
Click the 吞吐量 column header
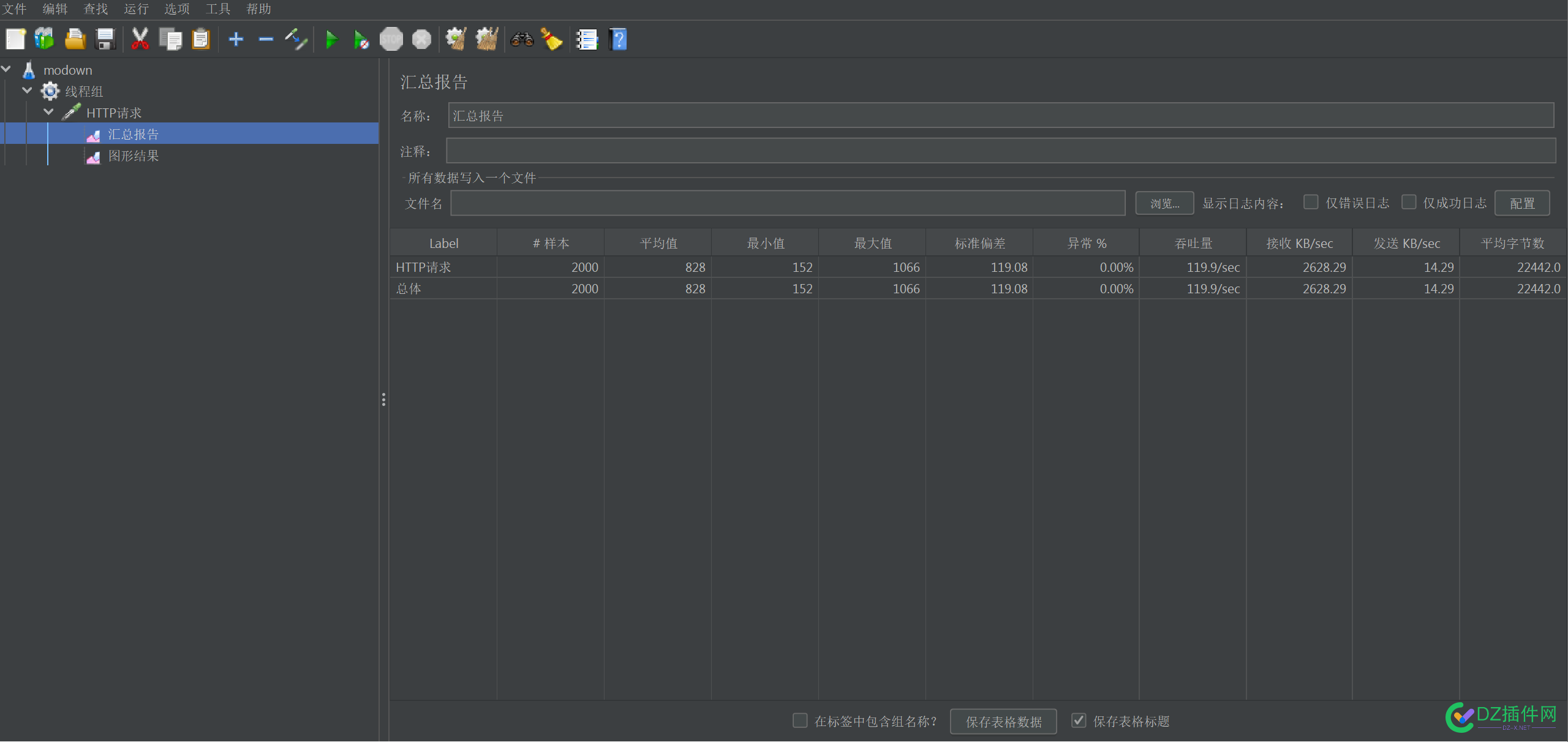click(1193, 244)
